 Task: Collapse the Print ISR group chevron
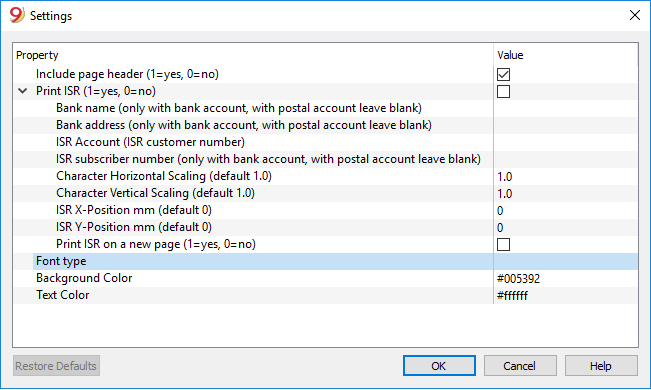tap(23, 91)
